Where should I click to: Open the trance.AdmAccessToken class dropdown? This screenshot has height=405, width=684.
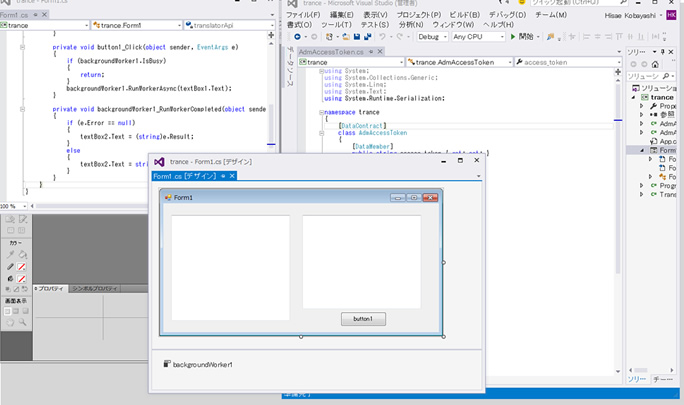(459, 62)
